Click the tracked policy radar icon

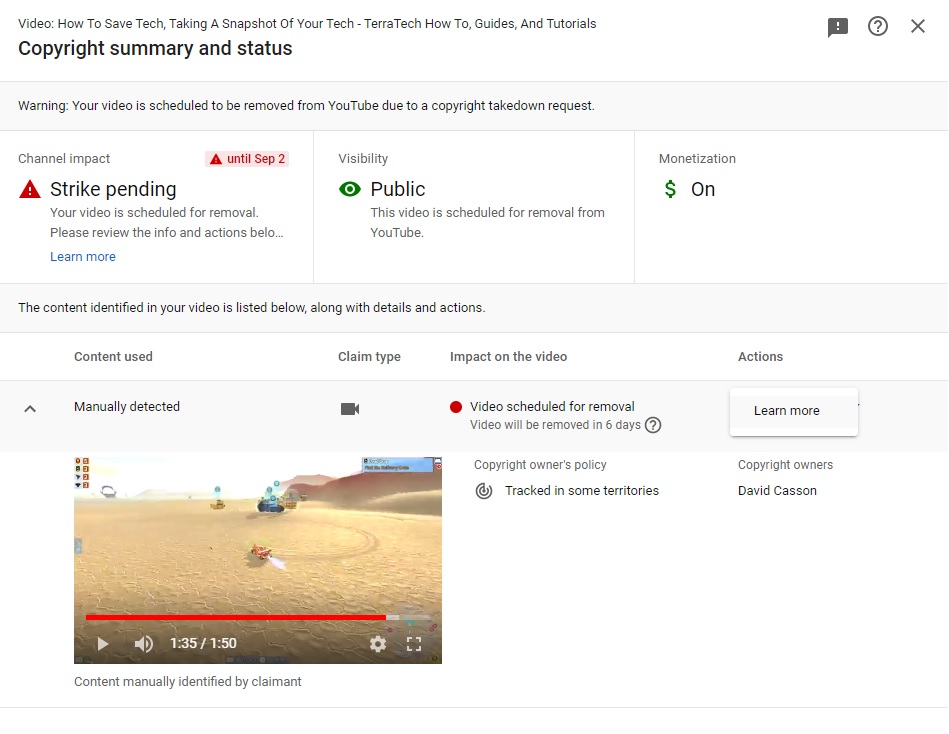484,491
